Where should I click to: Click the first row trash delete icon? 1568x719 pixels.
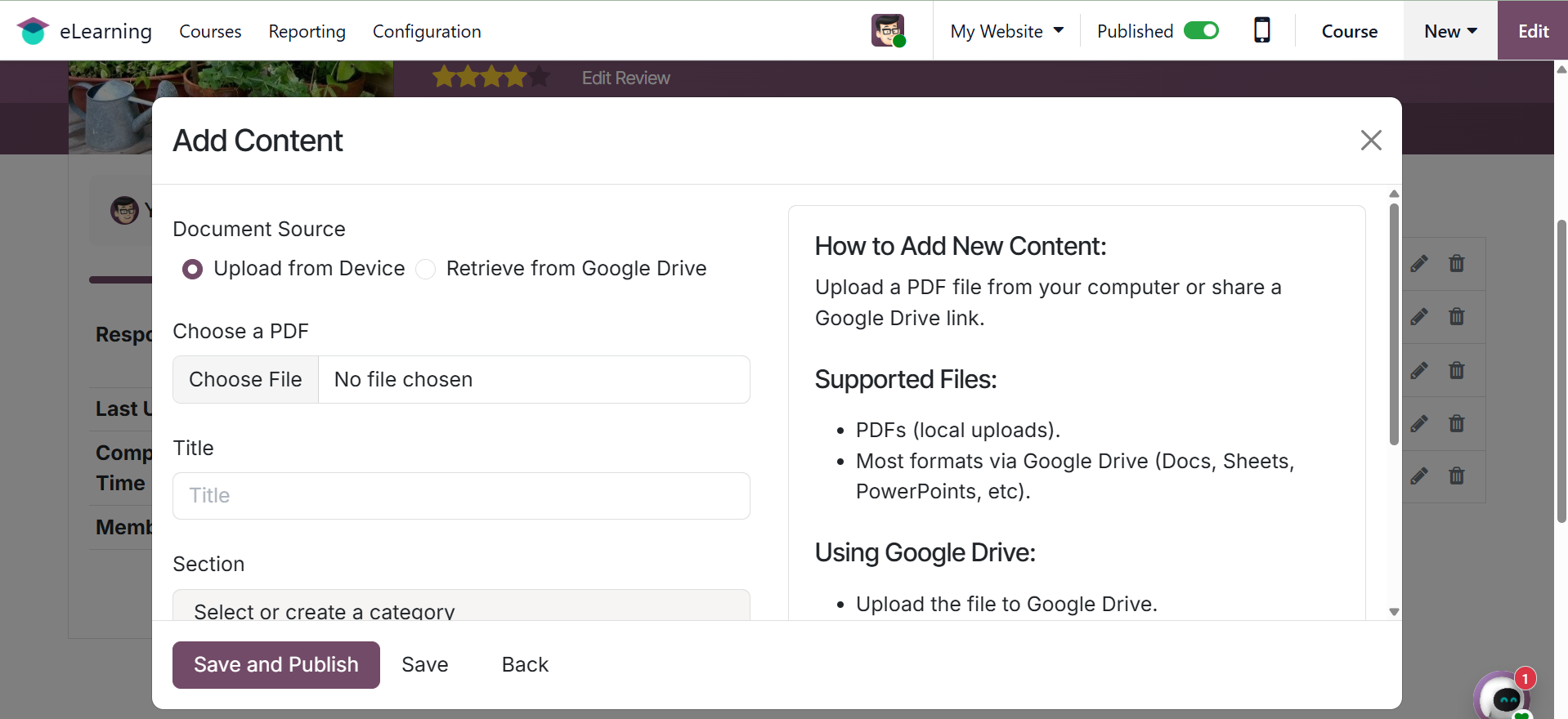pos(1456,264)
